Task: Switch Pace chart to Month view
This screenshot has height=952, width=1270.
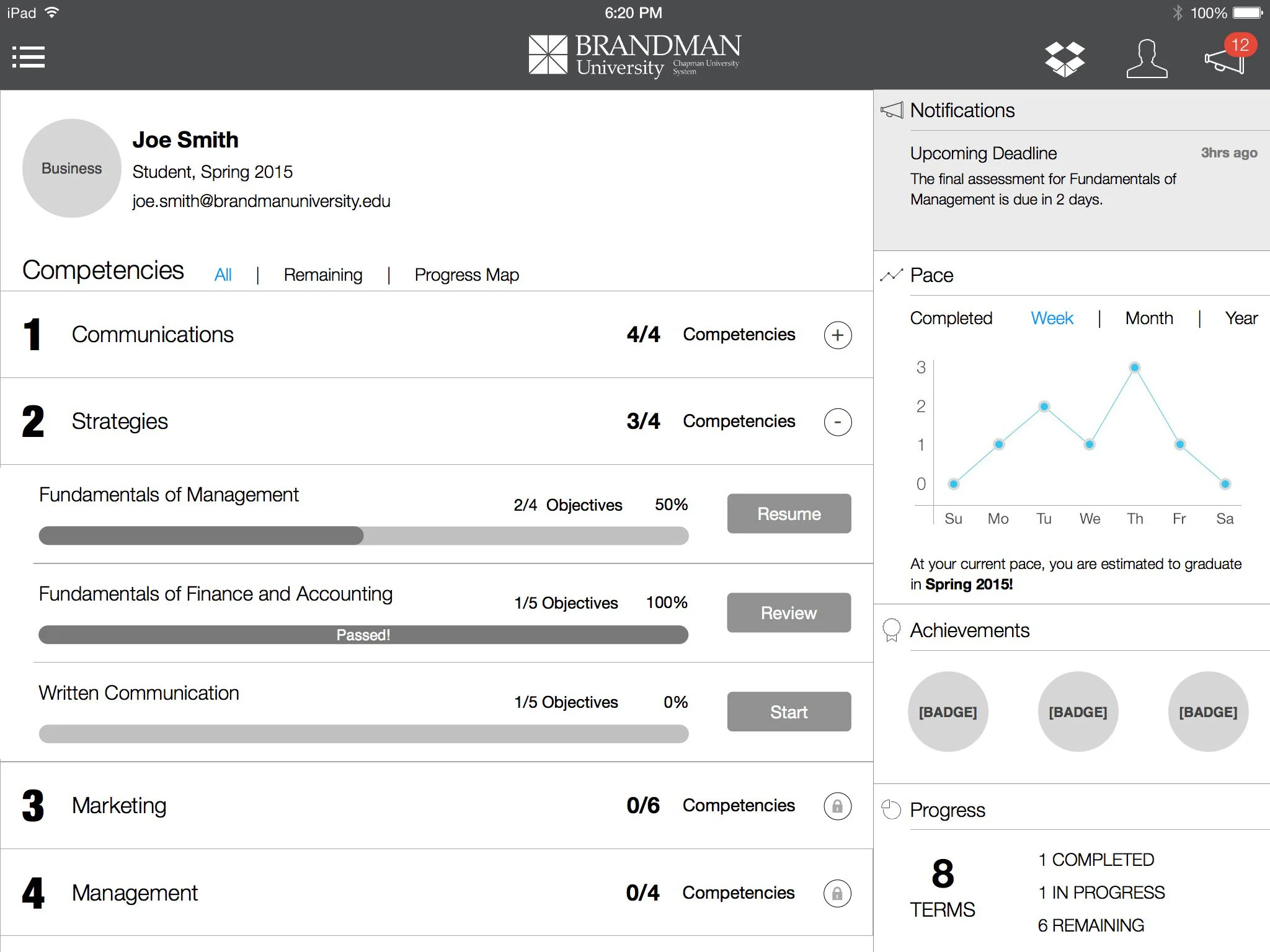Action: [x=1149, y=319]
